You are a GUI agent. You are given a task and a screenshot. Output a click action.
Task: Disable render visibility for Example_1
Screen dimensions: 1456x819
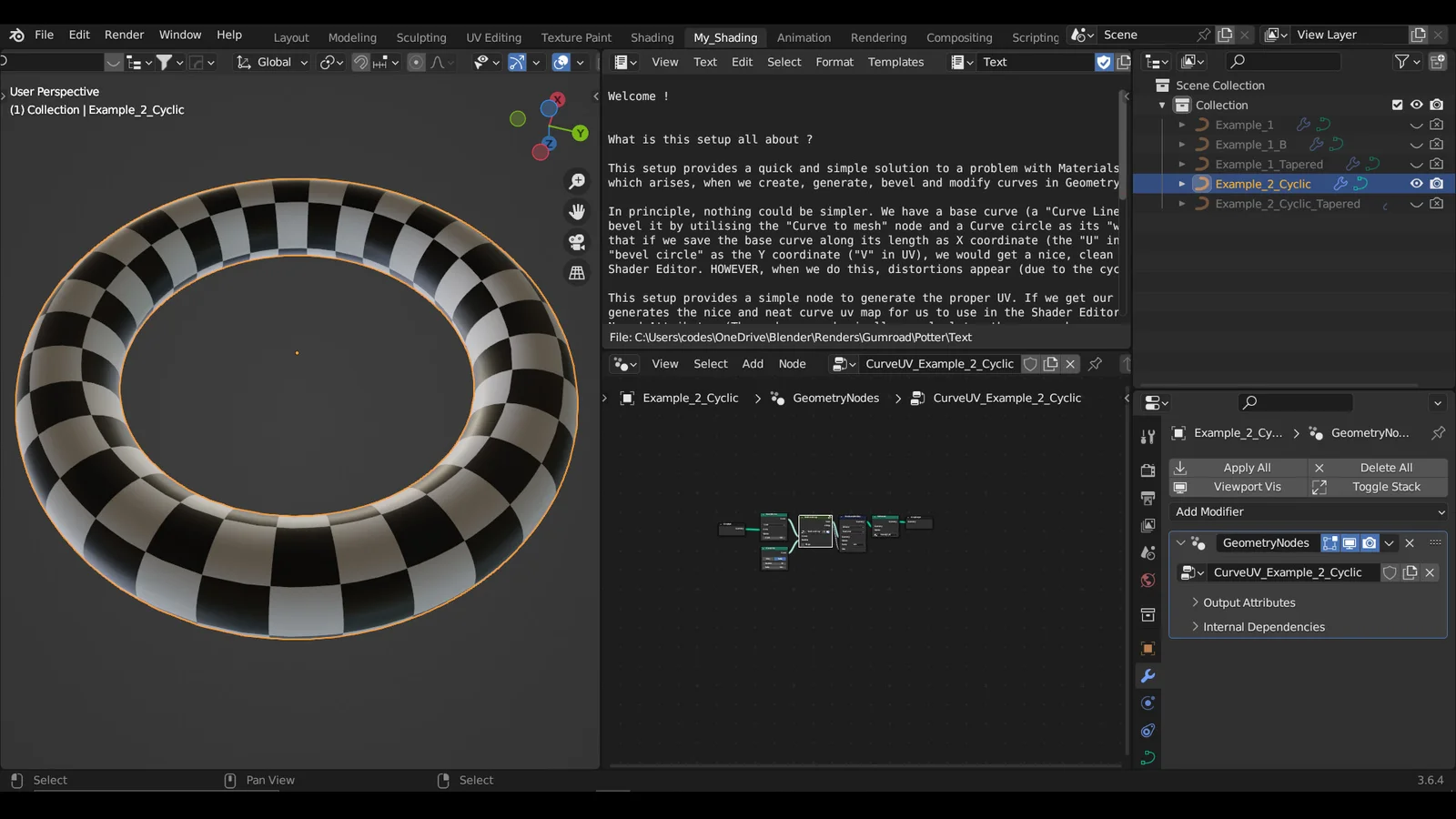1436,124
